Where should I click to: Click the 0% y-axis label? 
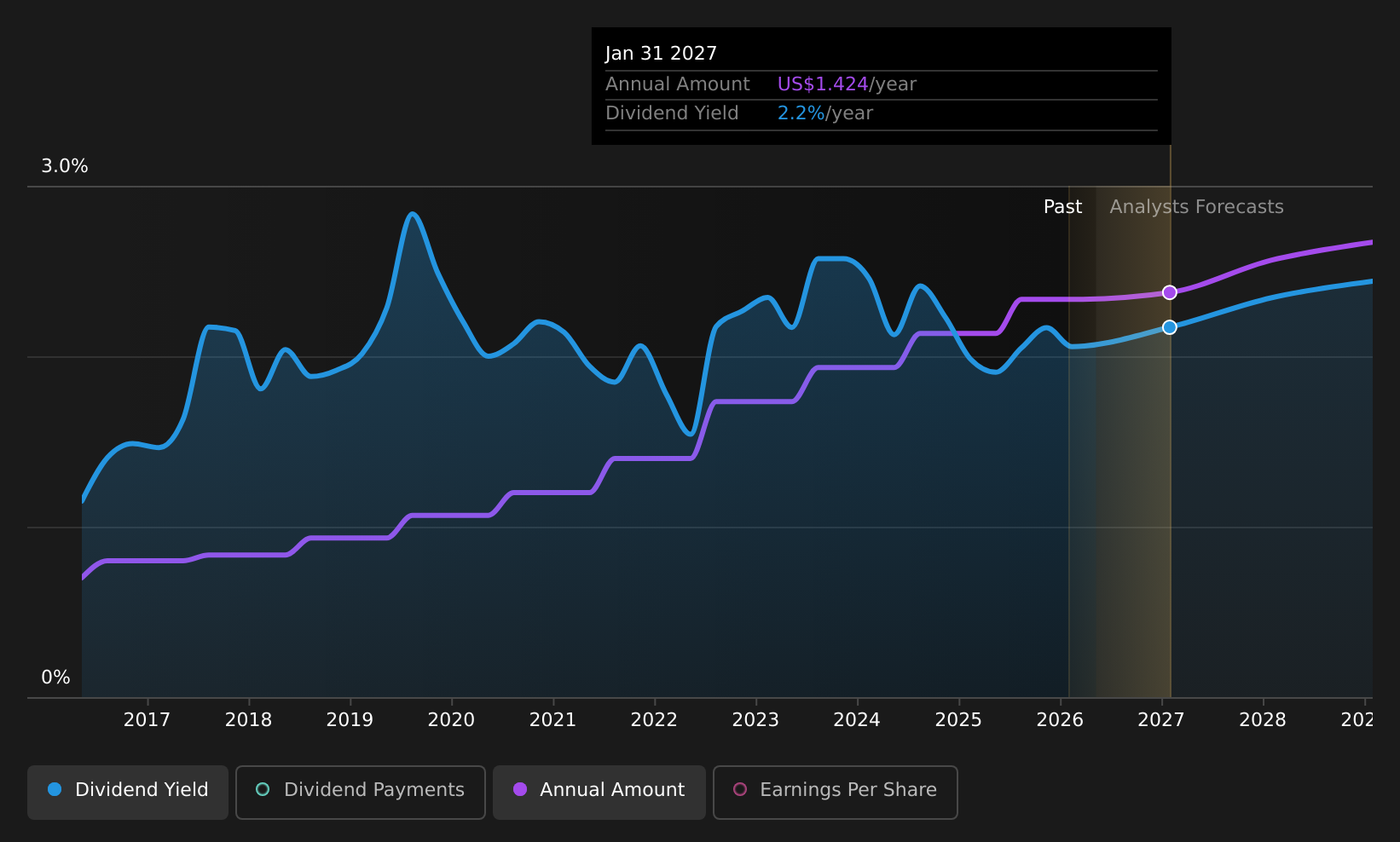point(55,678)
